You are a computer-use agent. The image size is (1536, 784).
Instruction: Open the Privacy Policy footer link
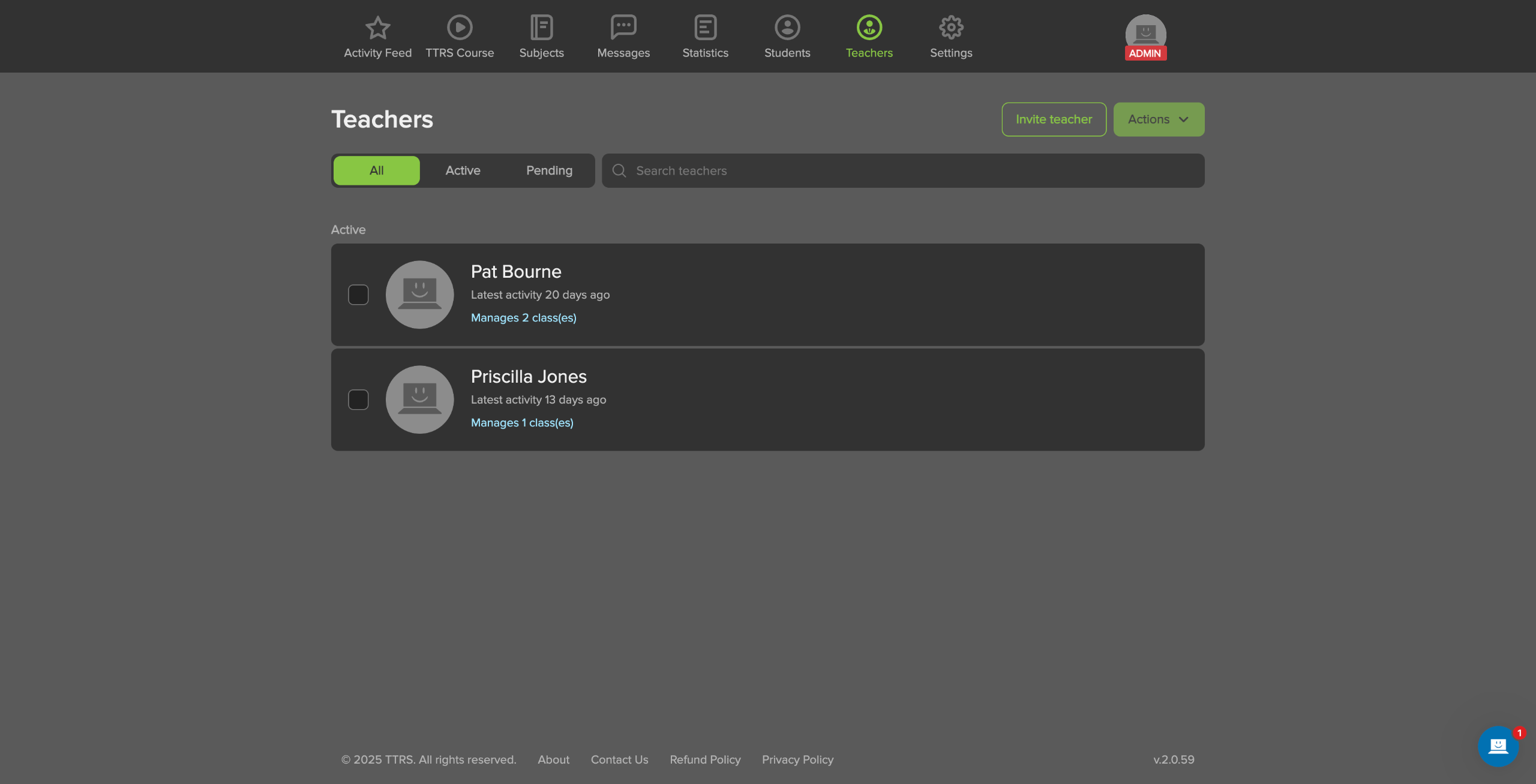coord(797,759)
